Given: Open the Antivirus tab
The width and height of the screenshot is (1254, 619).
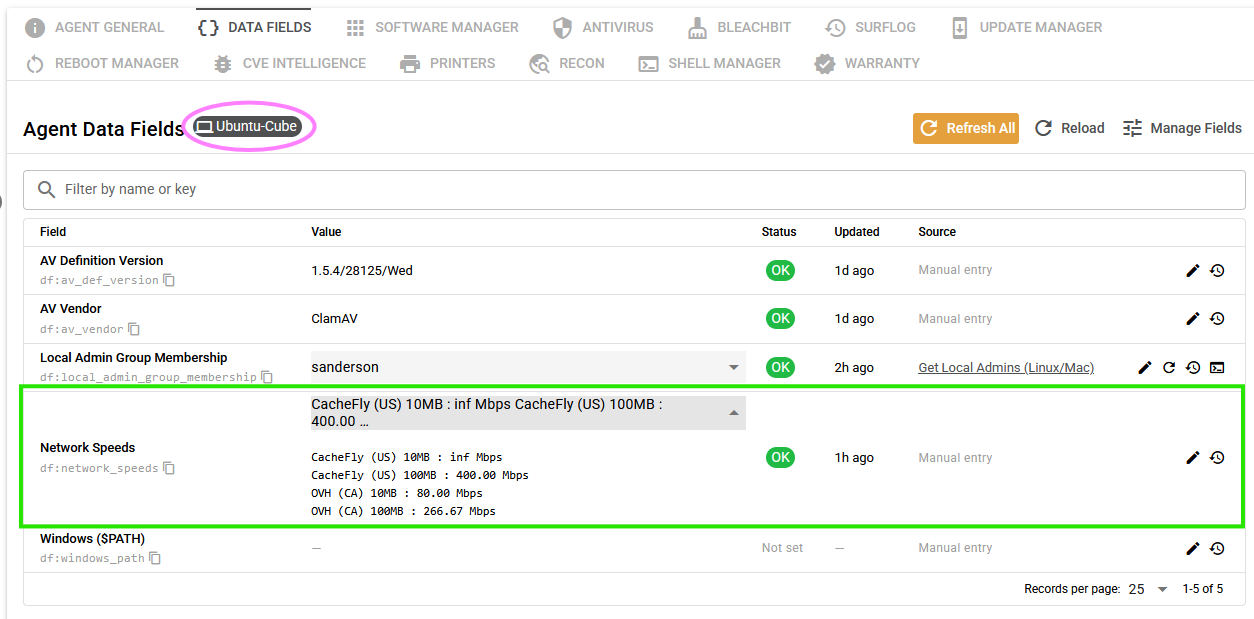Looking at the screenshot, I should 603,27.
